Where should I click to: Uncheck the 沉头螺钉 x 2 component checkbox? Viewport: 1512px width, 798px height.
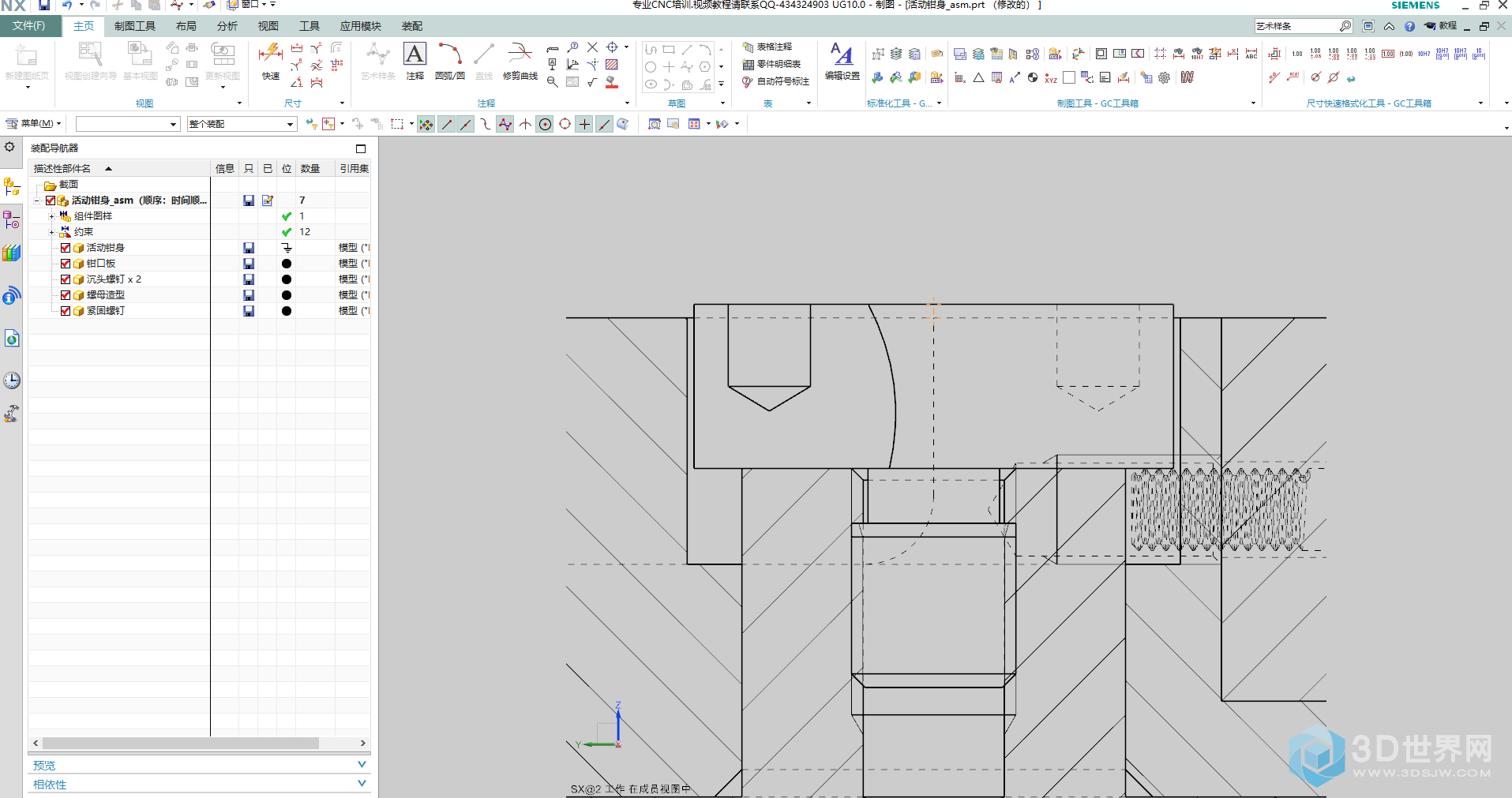point(66,279)
